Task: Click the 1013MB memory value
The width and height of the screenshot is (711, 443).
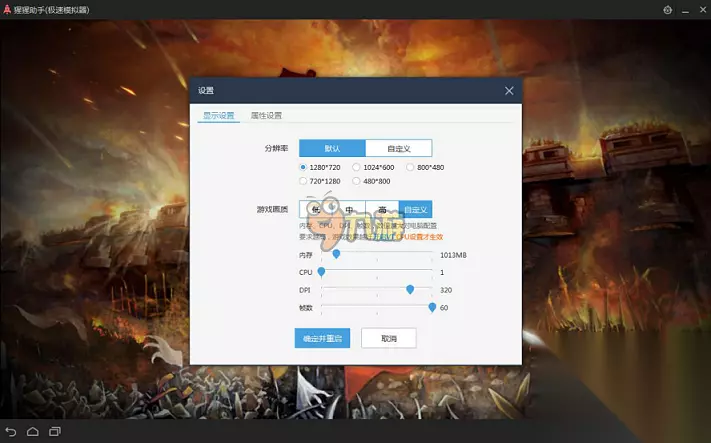Action: point(453,255)
